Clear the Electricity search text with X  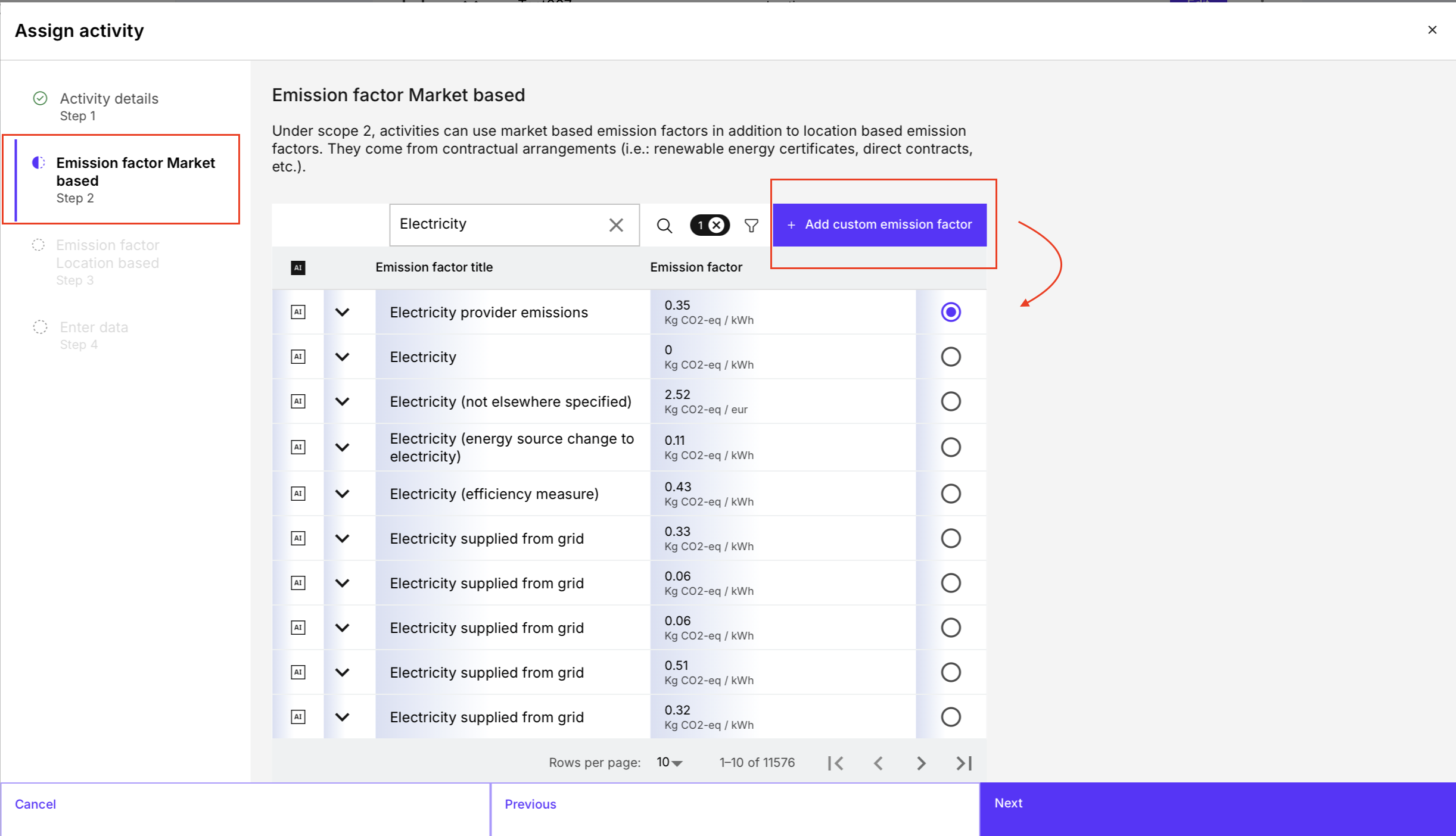tap(616, 225)
